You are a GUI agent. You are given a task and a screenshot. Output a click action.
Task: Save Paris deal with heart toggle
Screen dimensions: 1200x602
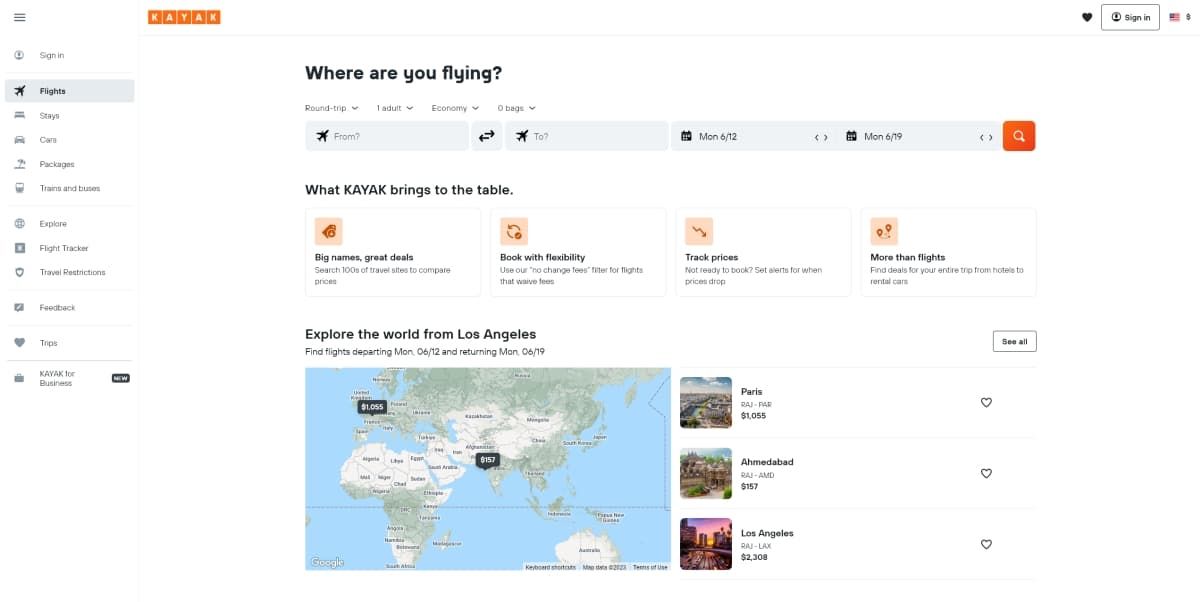click(x=986, y=402)
